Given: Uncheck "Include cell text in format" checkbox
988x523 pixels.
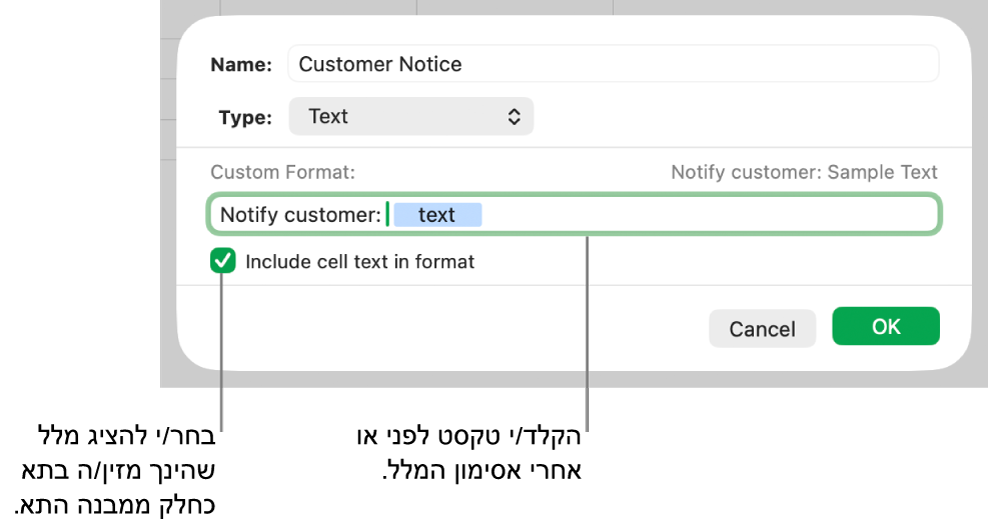Looking at the screenshot, I should [x=223, y=262].
